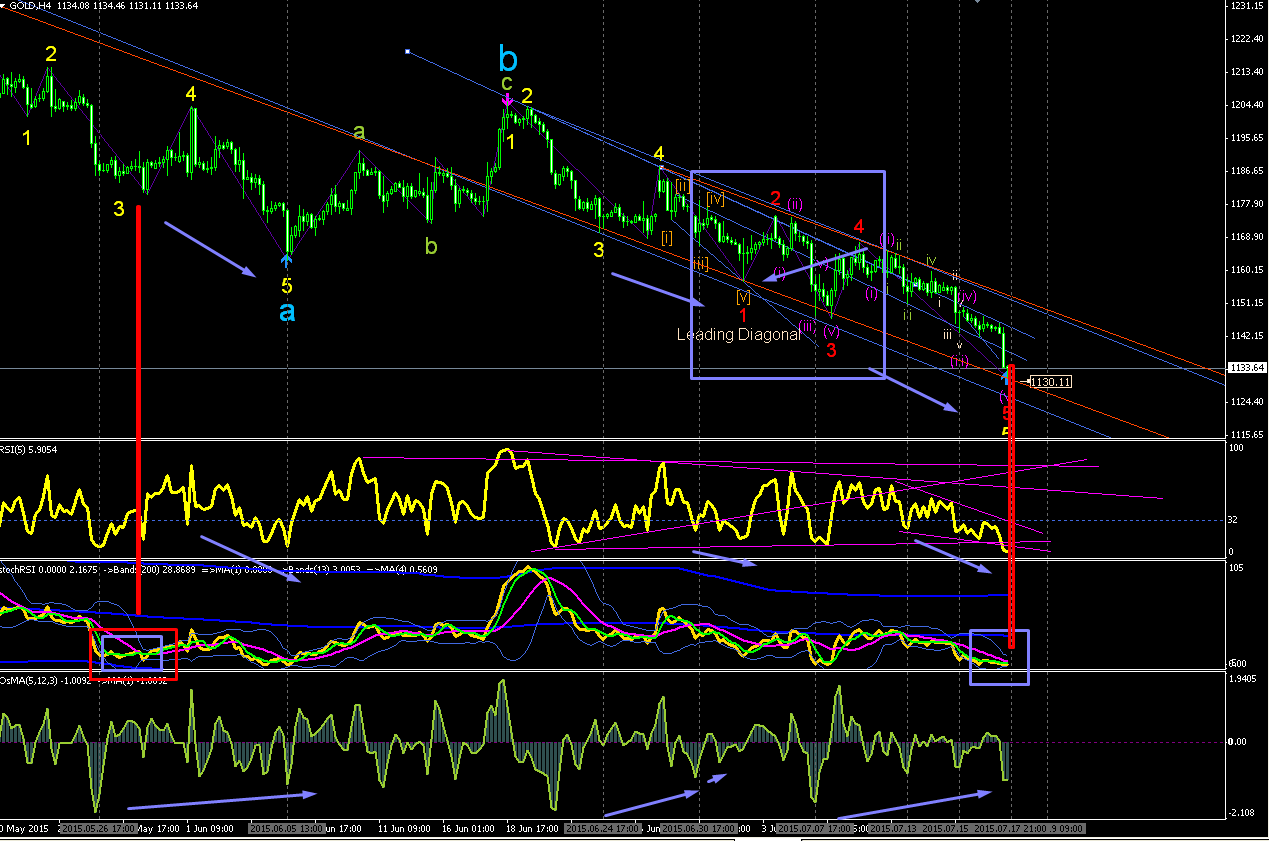Click the 1151.15 price axis value
Image resolution: width=1269 pixels, height=841 pixels.
(1246, 303)
